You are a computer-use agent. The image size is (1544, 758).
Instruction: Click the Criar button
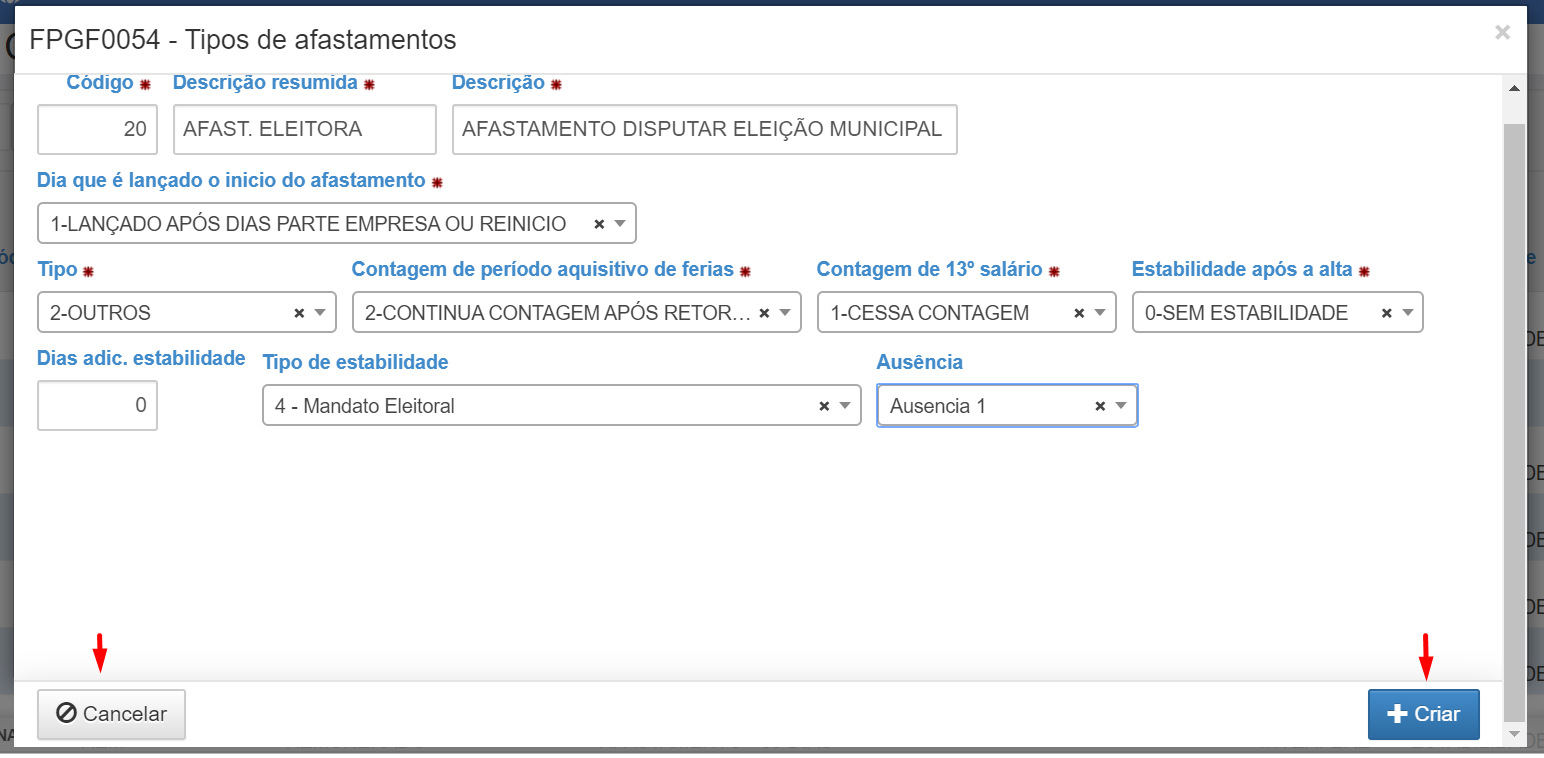click(x=1423, y=714)
